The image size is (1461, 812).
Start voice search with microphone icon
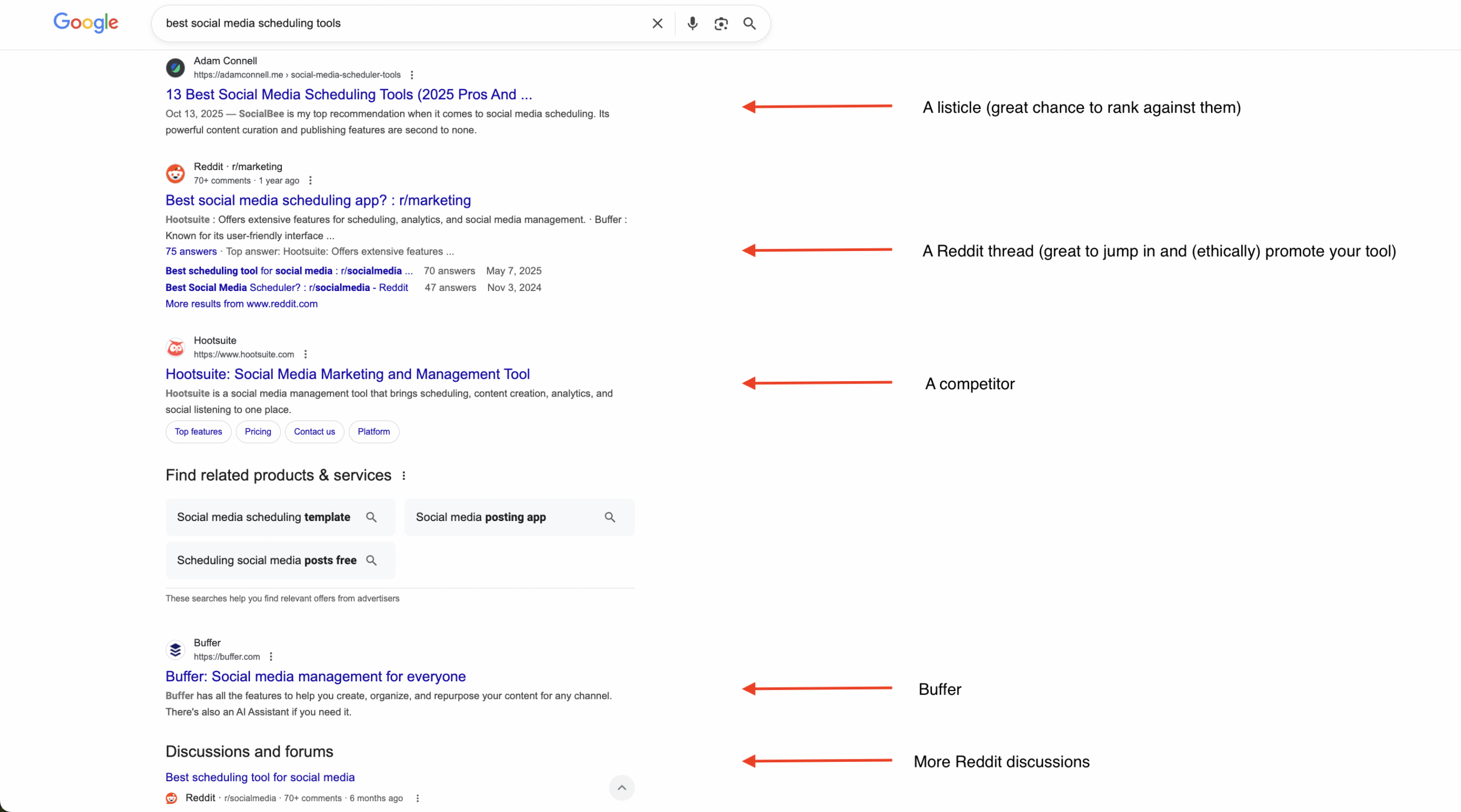[692, 23]
